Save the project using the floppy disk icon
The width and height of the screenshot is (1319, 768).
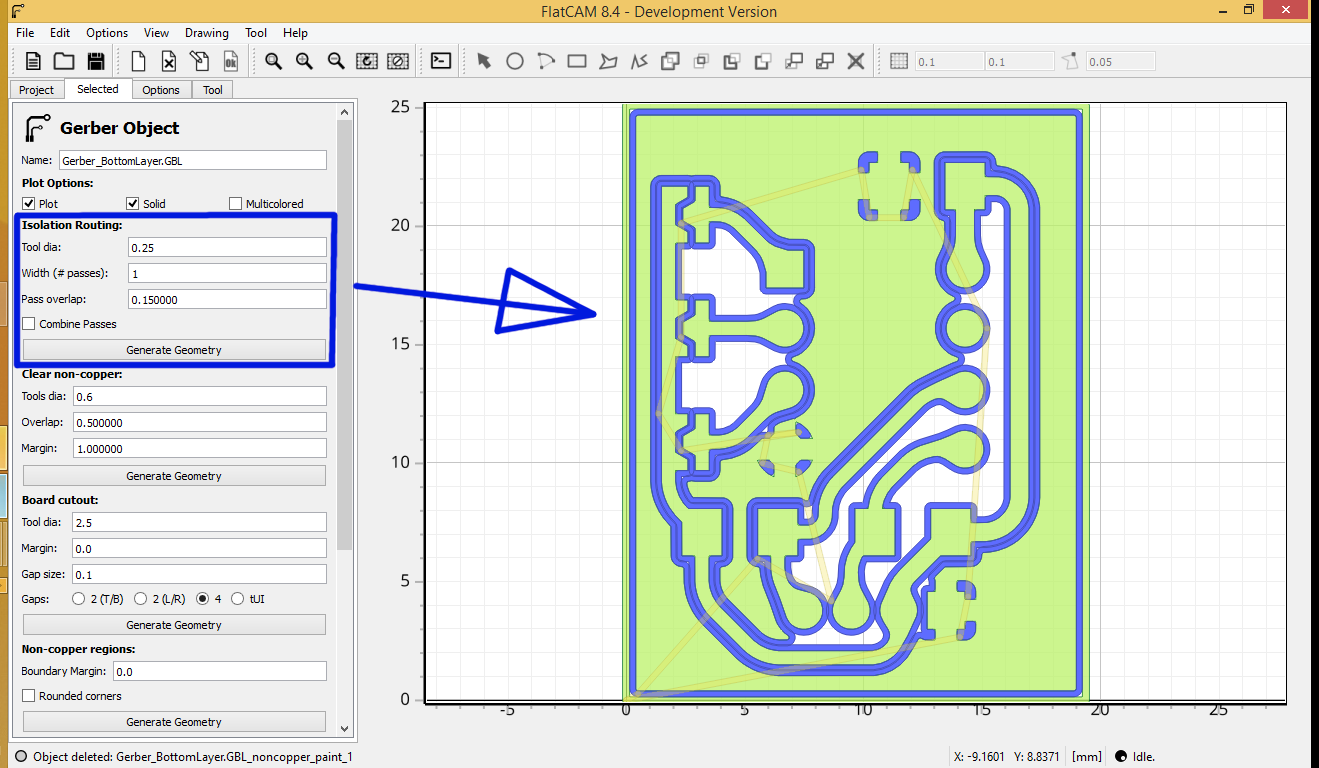pos(96,61)
